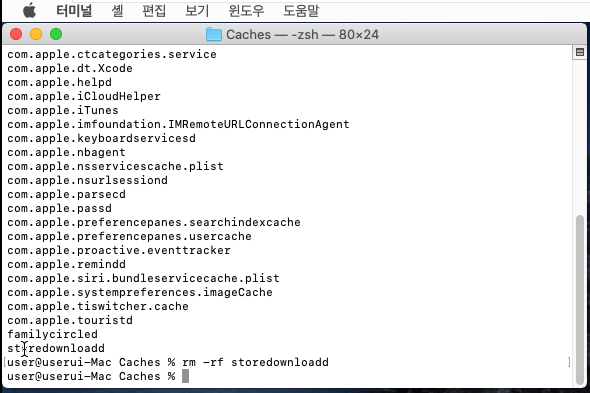Viewport: 590px width, 393px height.
Task: Click the cursor at the last prompt
Action: (185, 376)
